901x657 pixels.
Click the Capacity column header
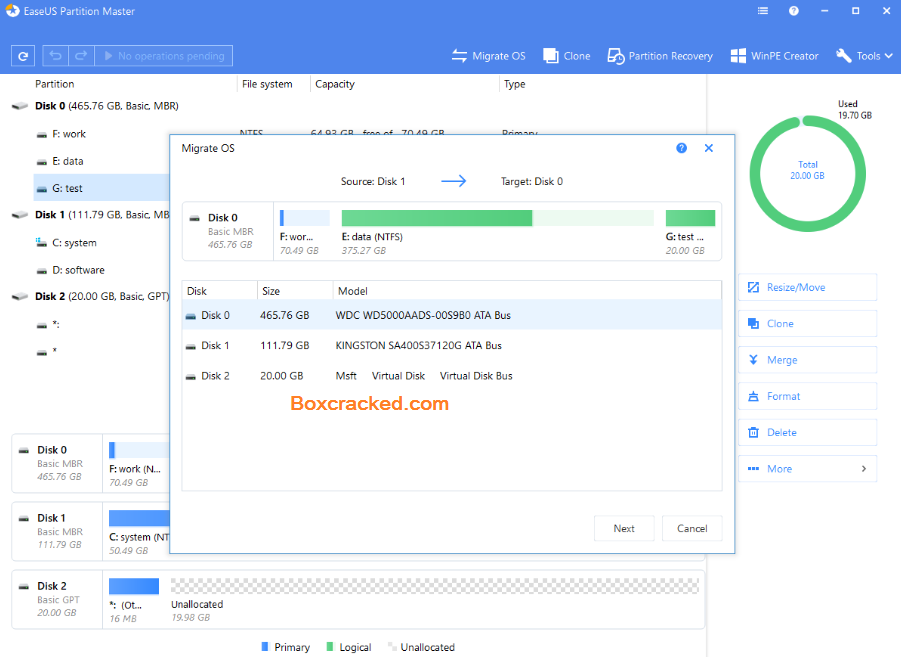tap(335, 84)
